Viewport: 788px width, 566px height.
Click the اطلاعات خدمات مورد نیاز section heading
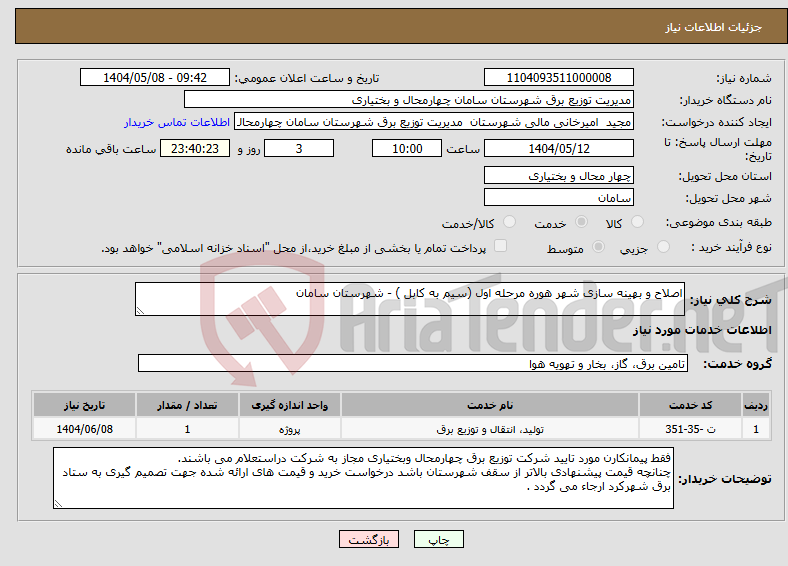[702, 330]
